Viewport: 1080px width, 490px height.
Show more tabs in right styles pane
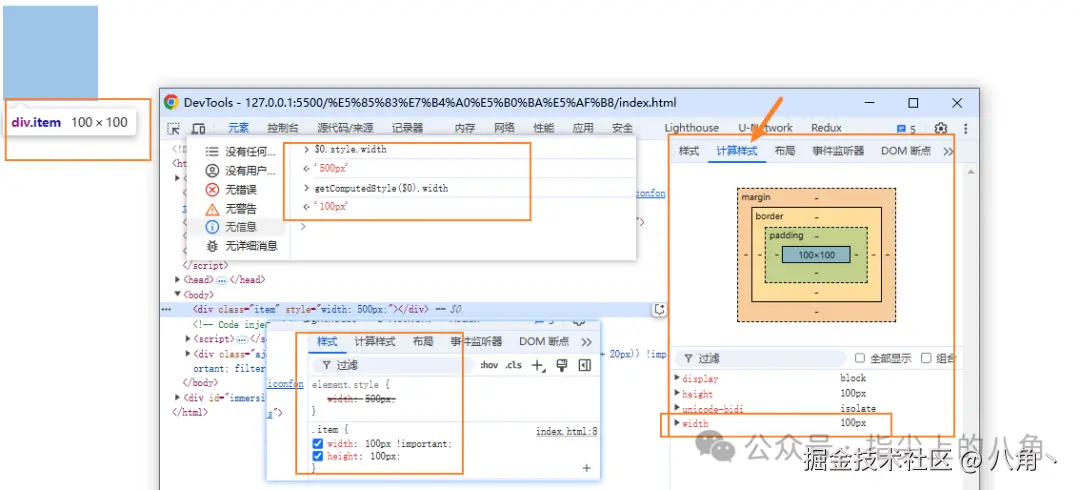coord(948,151)
